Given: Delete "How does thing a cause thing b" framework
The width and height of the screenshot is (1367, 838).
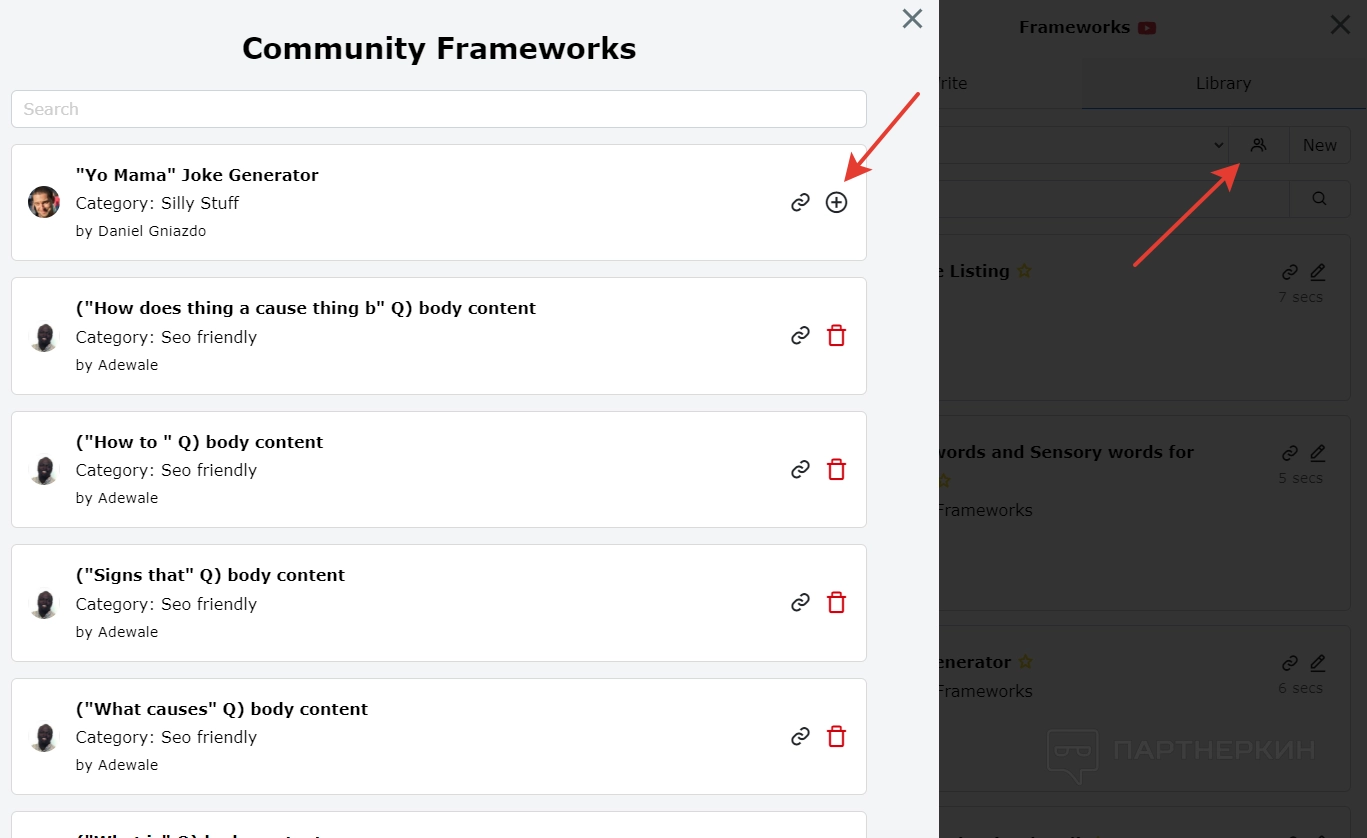Looking at the screenshot, I should coord(837,336).
